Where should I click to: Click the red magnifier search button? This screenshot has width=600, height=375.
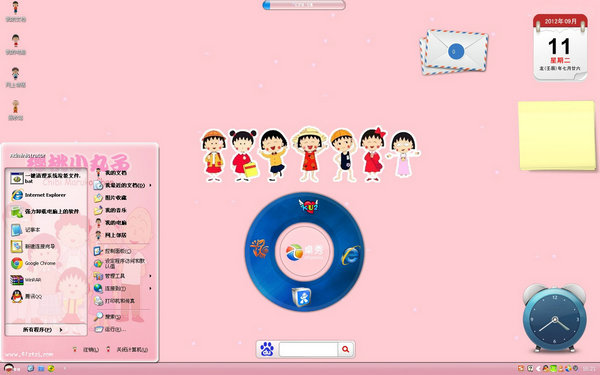(346, 349)
